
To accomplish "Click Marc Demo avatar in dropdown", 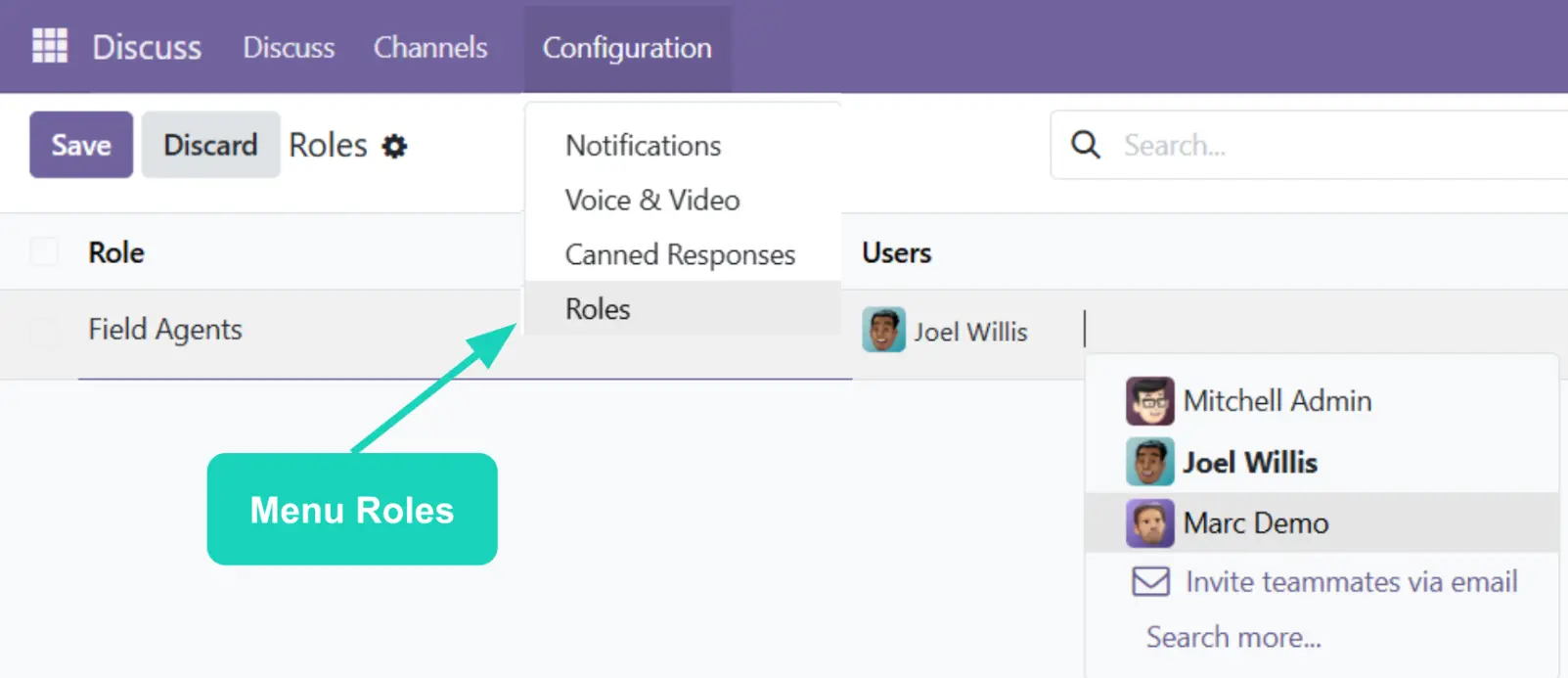I will (1149, 523).
